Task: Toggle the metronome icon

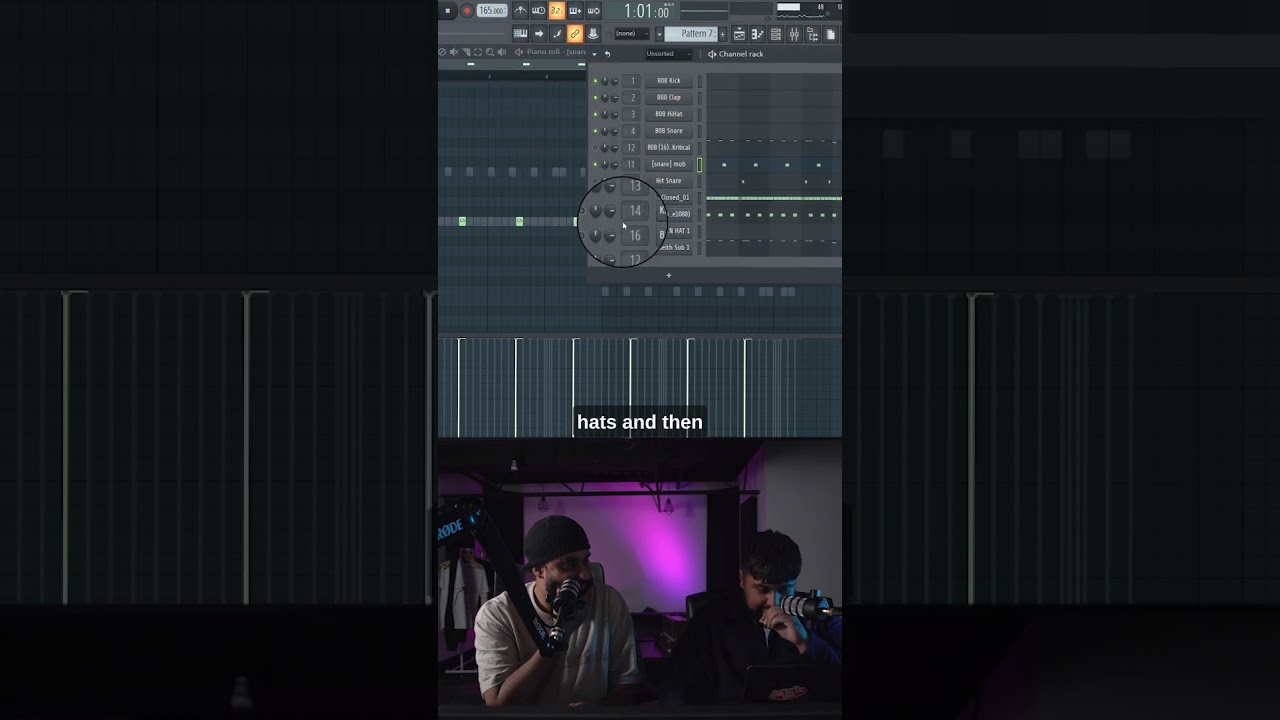Action: (520, 11)
